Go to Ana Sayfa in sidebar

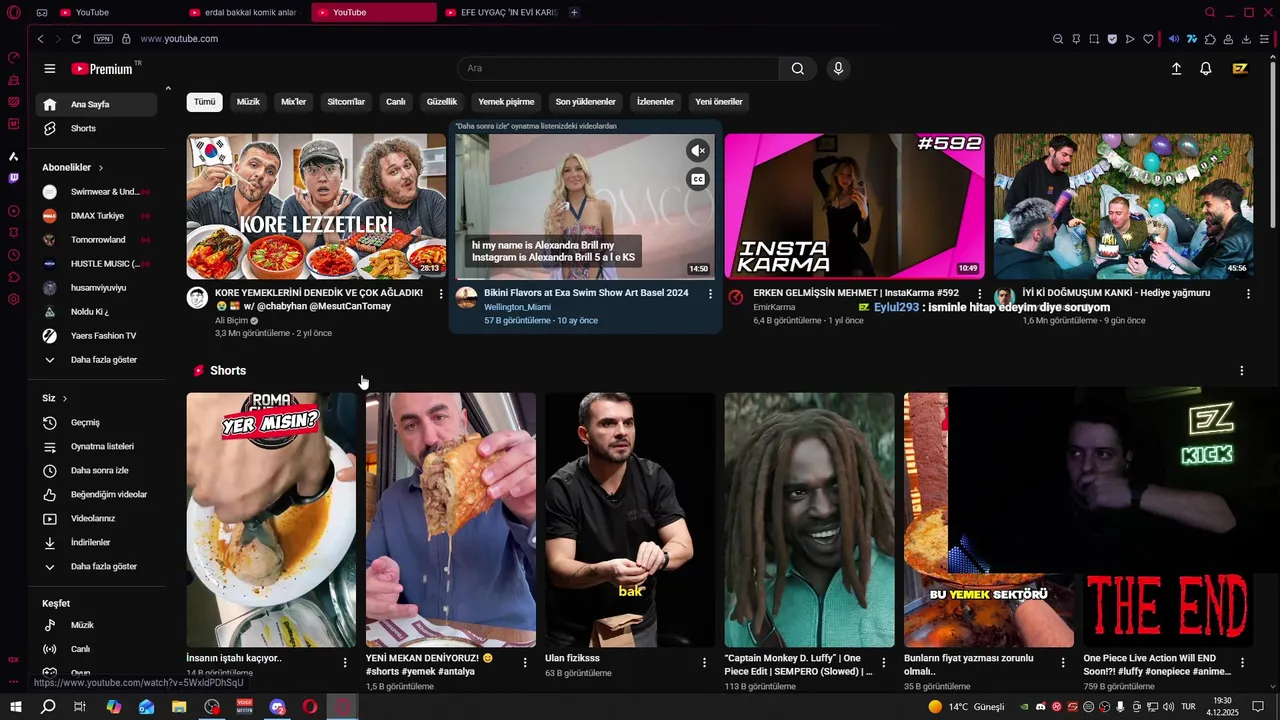(x=96, y=105)
